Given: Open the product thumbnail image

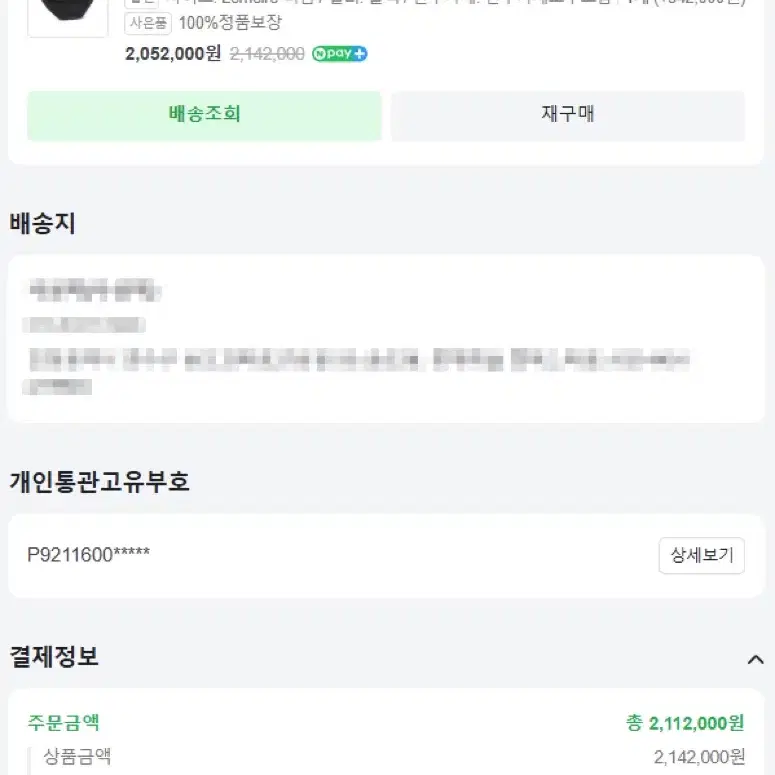Looking at the screenshot, I should (x=68, y=15).
